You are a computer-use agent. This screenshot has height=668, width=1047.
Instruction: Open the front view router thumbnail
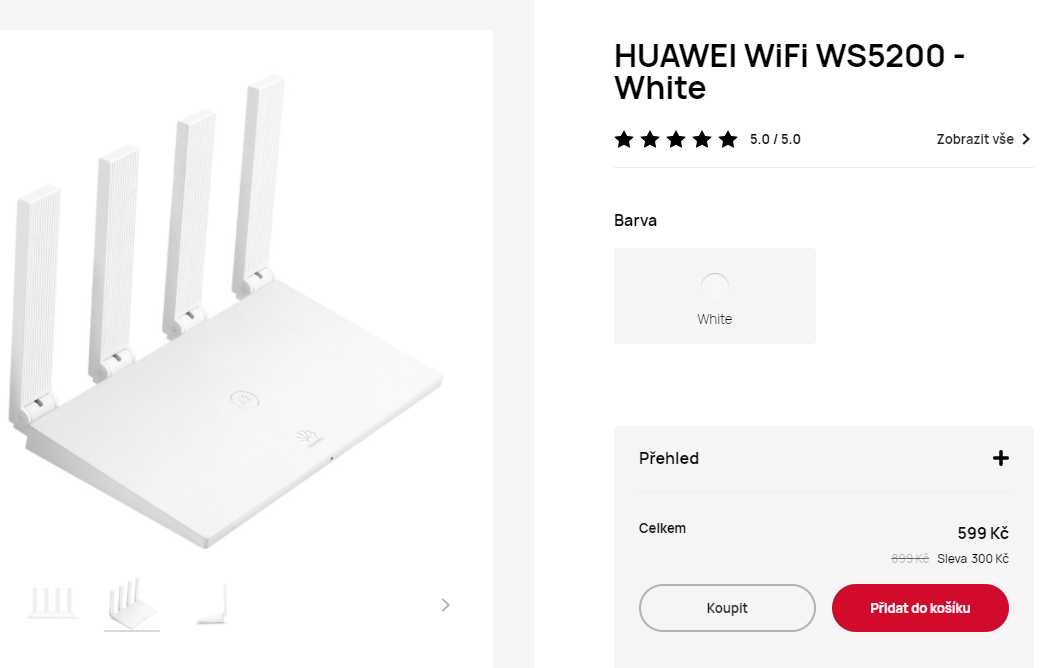[52, 603]
